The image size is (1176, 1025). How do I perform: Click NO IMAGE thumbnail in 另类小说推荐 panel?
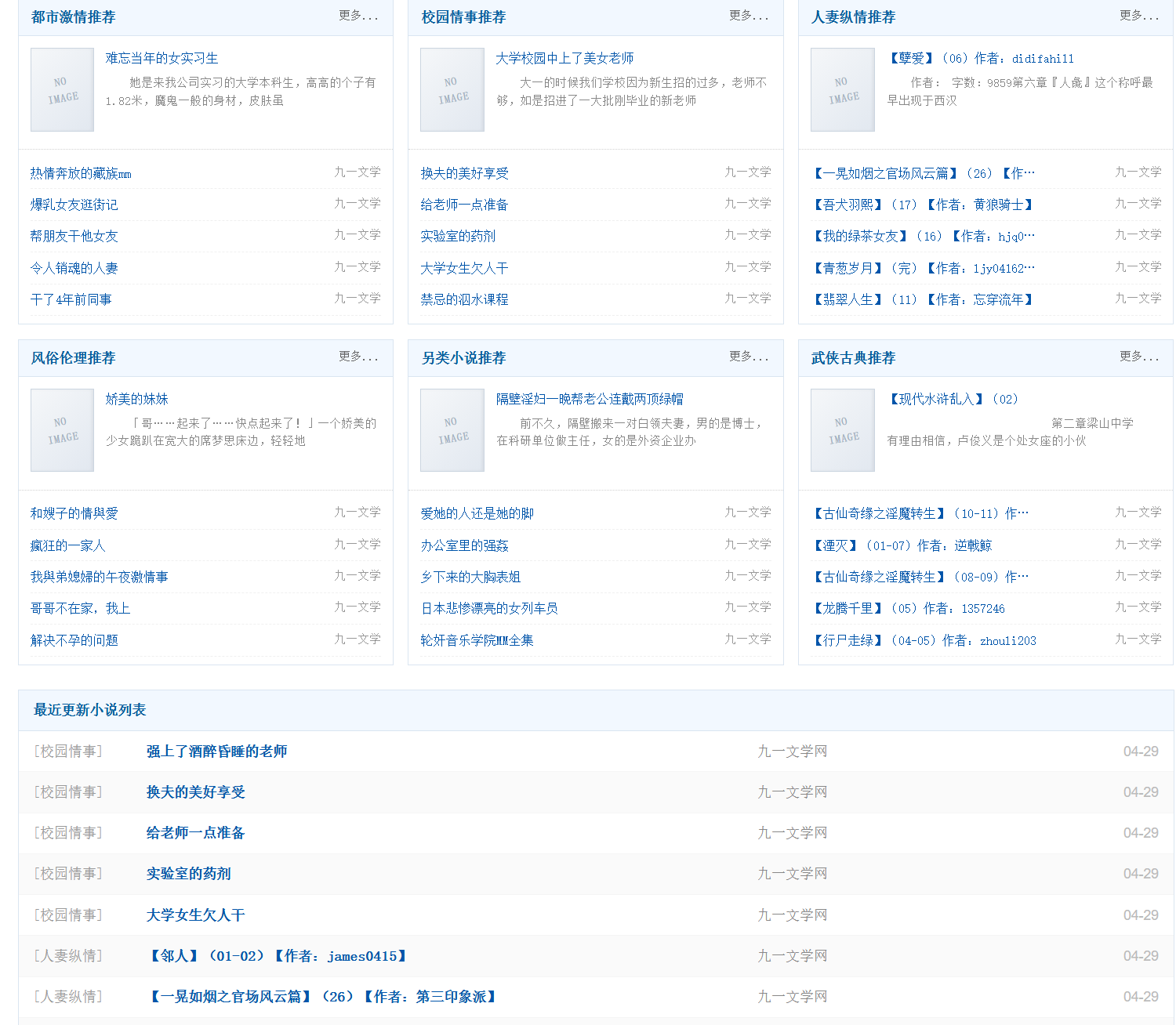click(452, 430)
